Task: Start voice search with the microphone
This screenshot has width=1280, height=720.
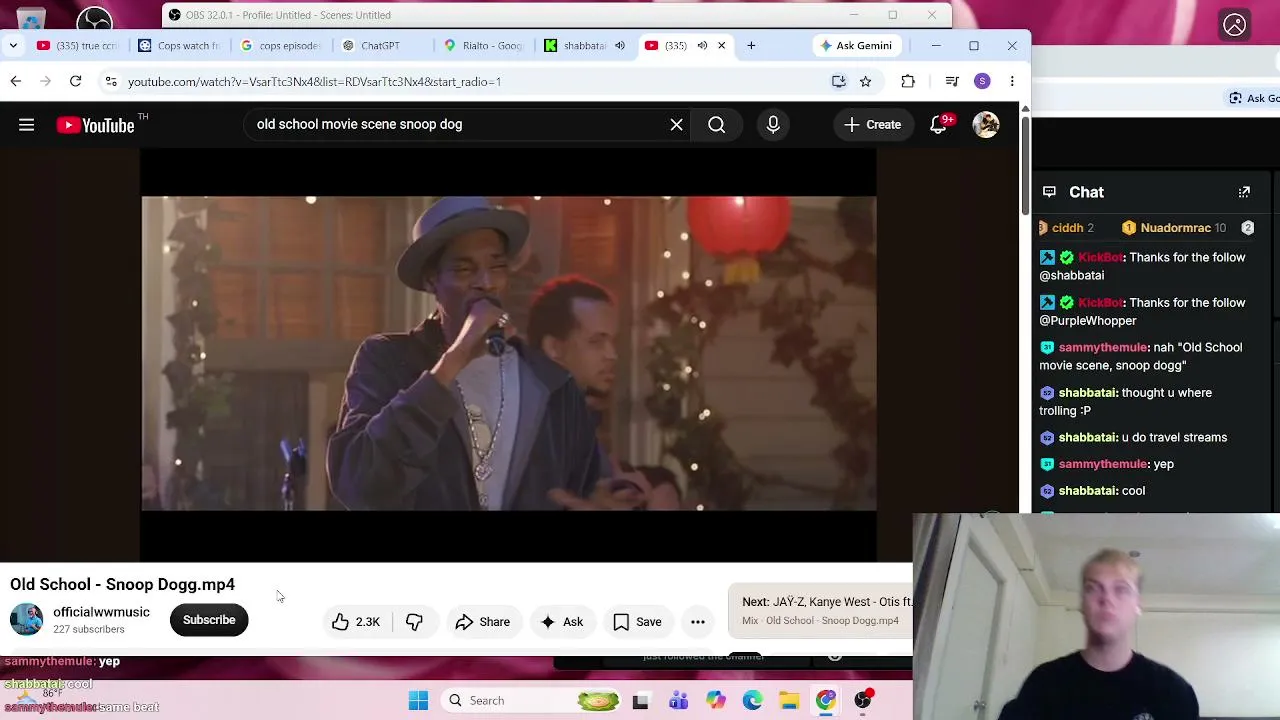Action: coord(773,125)
